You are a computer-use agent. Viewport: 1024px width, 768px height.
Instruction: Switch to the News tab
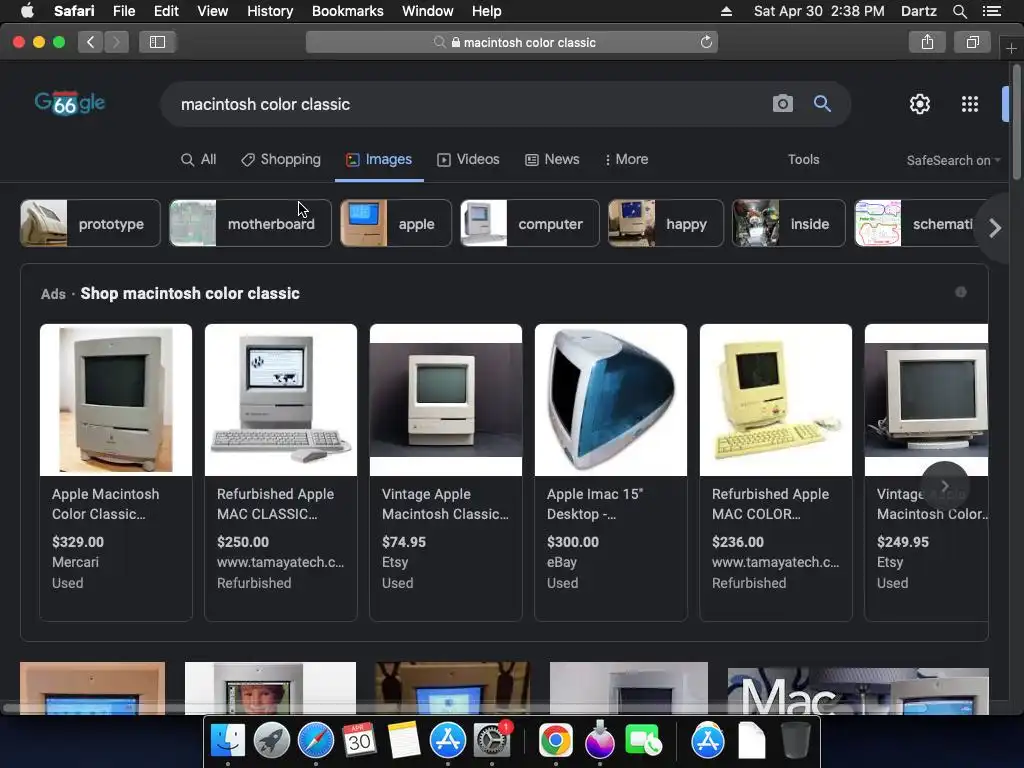tap(552, 159)
